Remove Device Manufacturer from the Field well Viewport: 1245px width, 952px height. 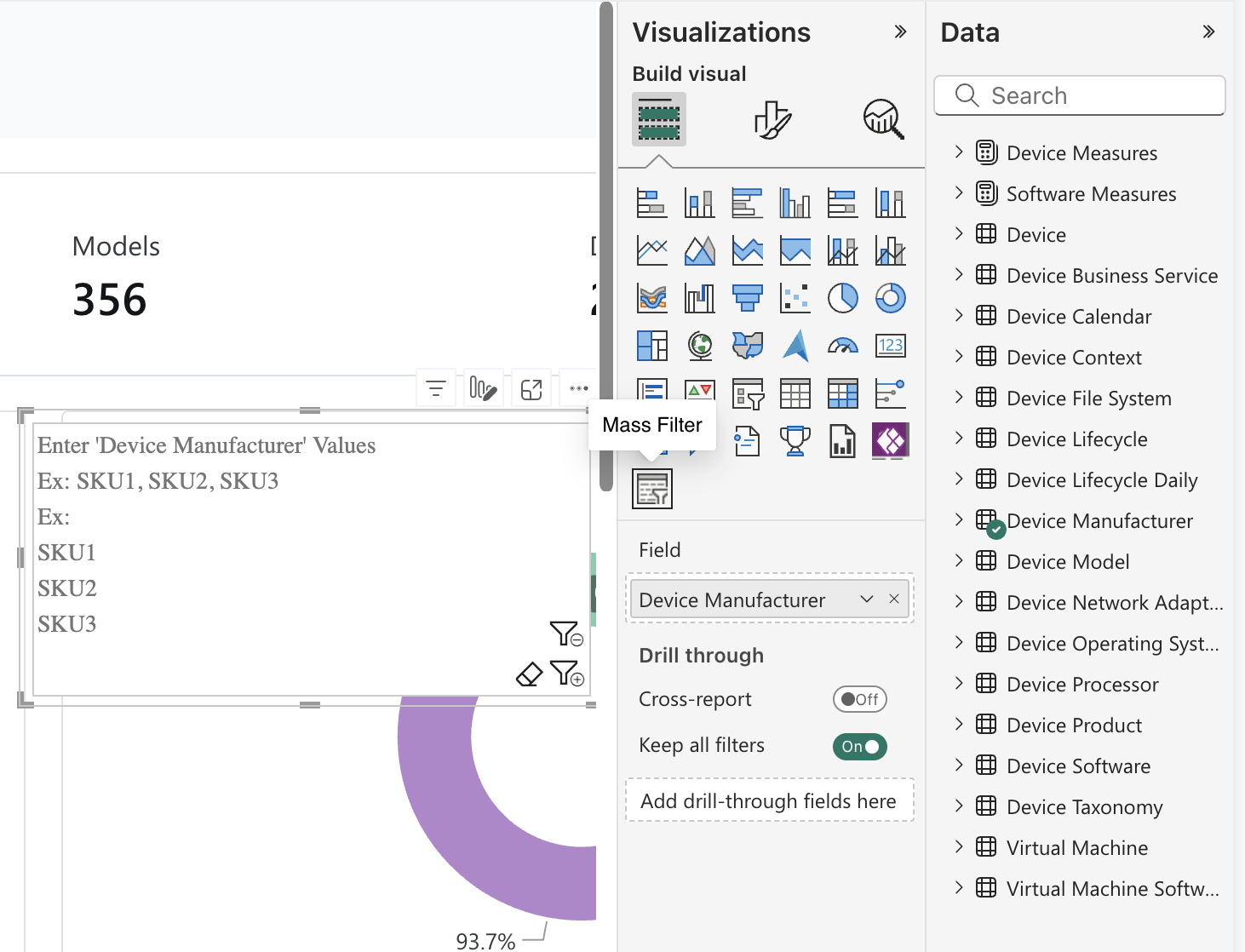tap(894, 599)
